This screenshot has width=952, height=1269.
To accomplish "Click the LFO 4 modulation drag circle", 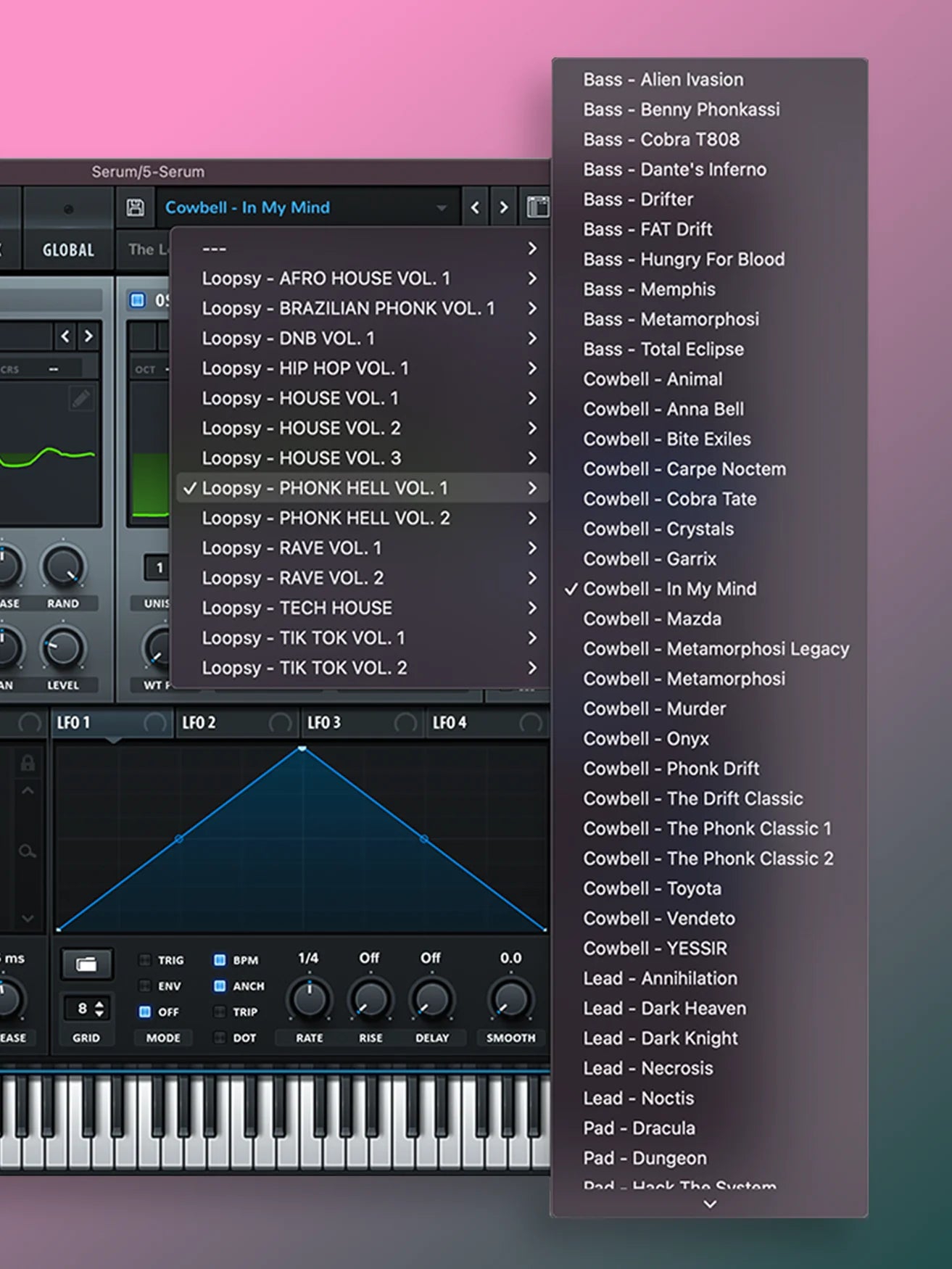I will 531,723.
